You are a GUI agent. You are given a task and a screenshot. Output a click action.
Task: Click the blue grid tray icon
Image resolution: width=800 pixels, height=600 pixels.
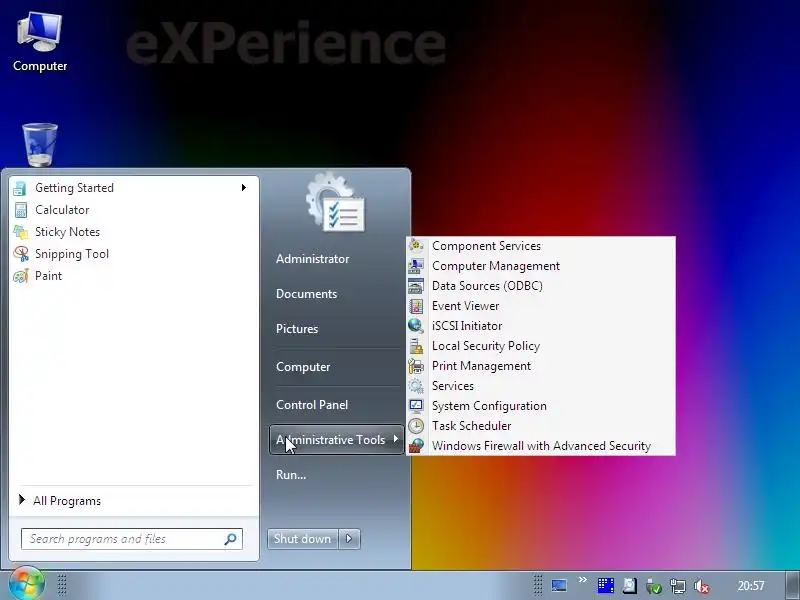(x=606, y=586)
